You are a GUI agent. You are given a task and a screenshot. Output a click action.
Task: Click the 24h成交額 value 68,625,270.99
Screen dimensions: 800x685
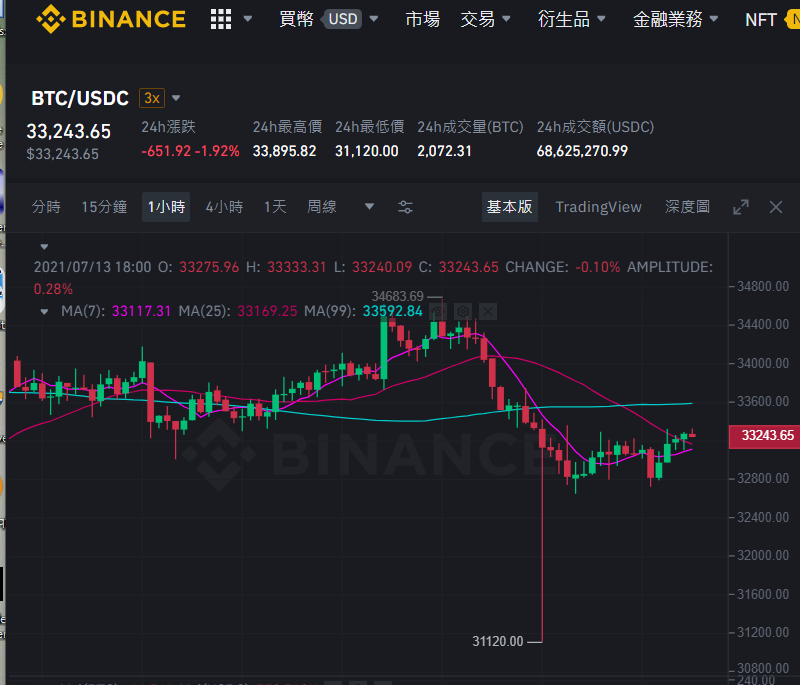582,151
